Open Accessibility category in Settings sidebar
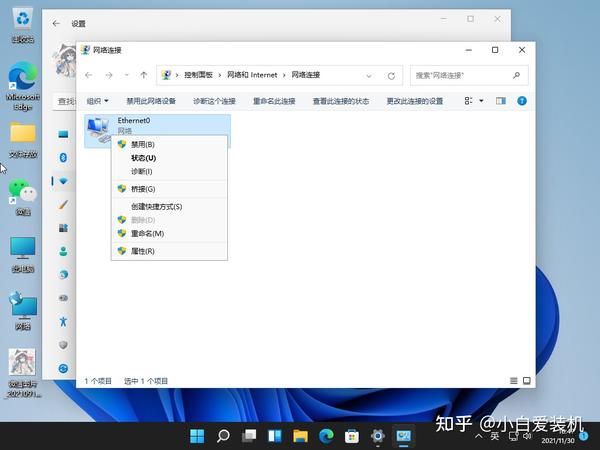 click(x=64, y=321)
